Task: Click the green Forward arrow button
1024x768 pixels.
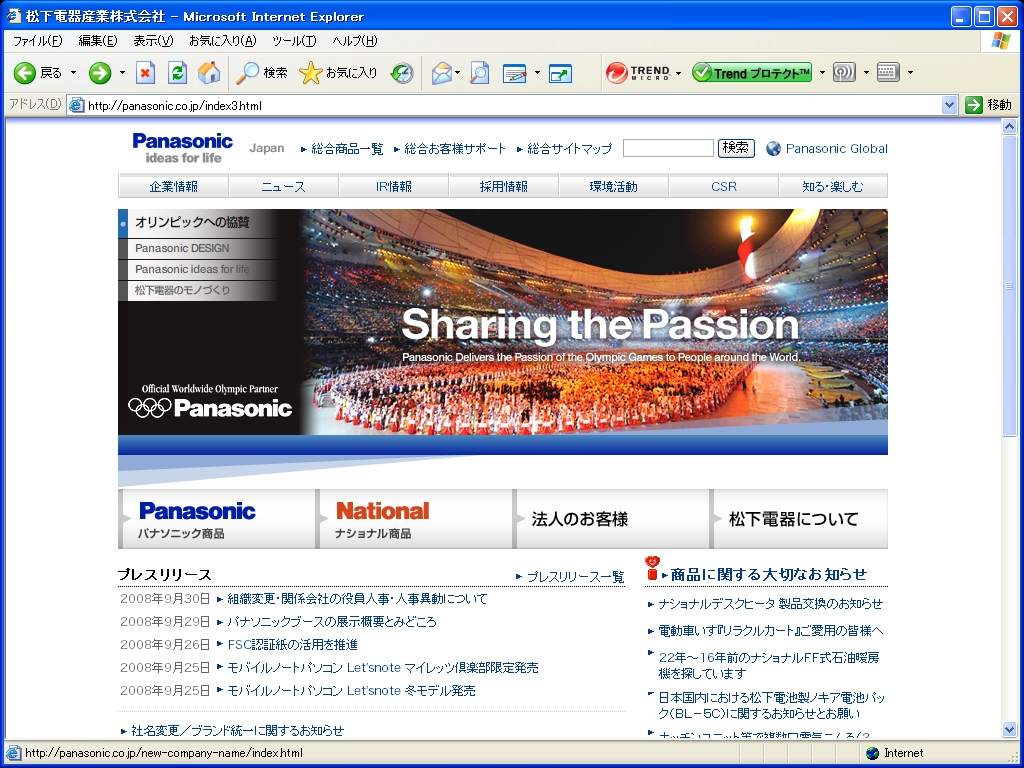Action: click(100, 72)
